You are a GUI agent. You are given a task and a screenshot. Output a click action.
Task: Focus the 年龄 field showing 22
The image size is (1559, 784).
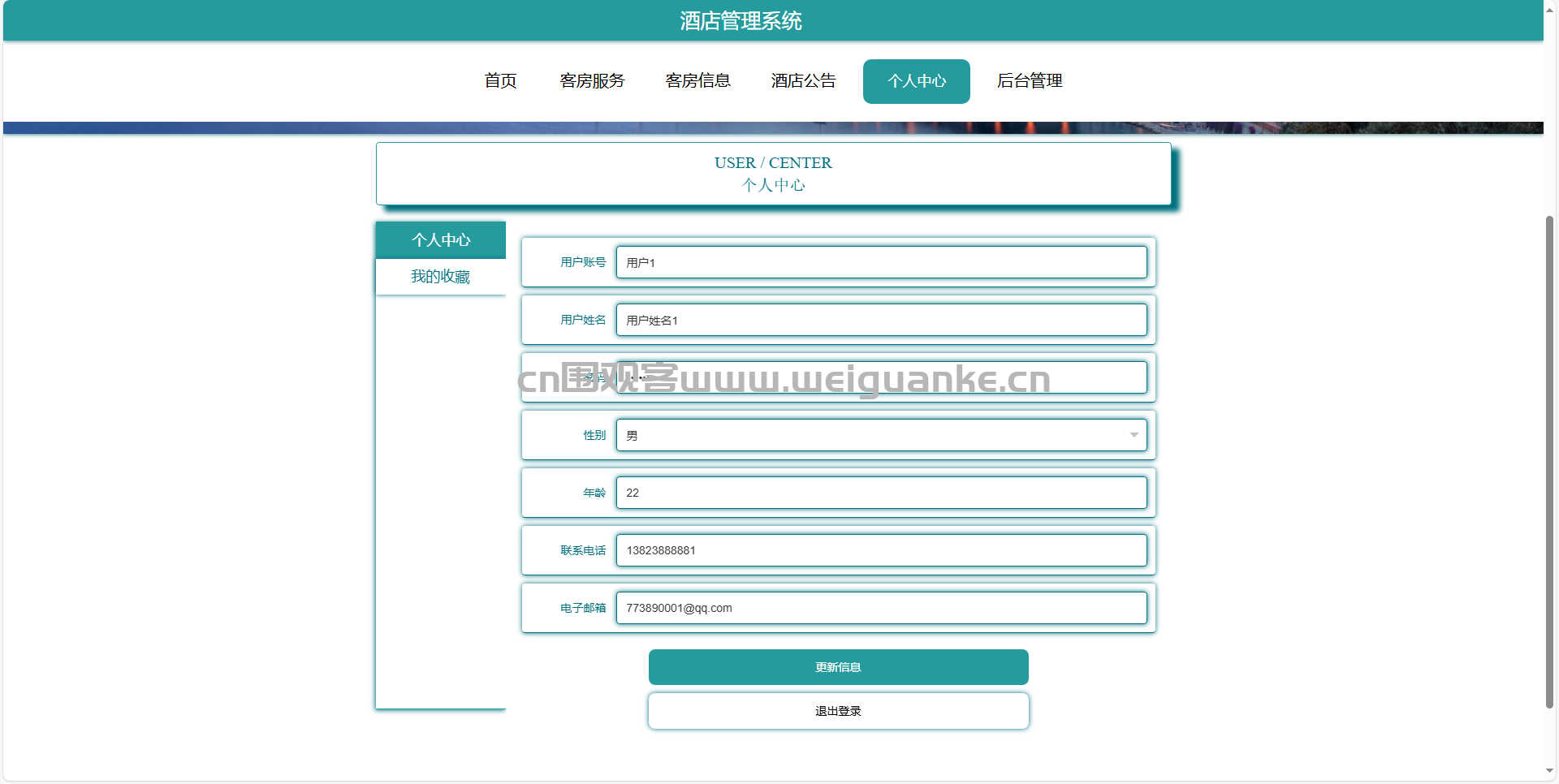pos(881,493)
